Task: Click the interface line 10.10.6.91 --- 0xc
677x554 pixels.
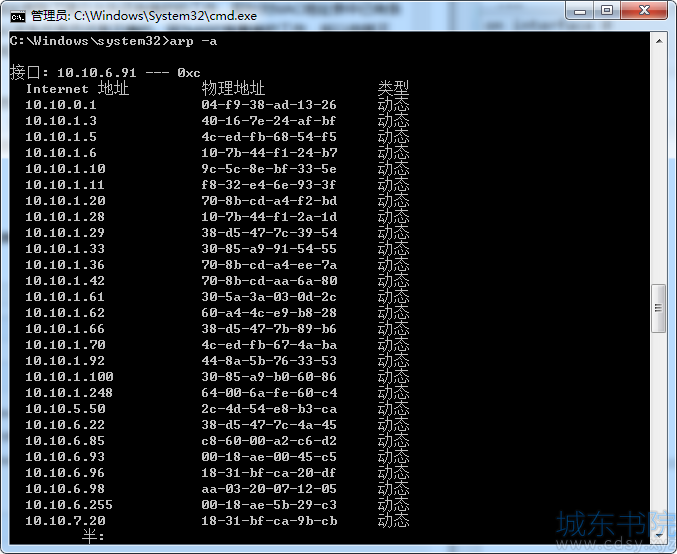Action: point(129,73)
